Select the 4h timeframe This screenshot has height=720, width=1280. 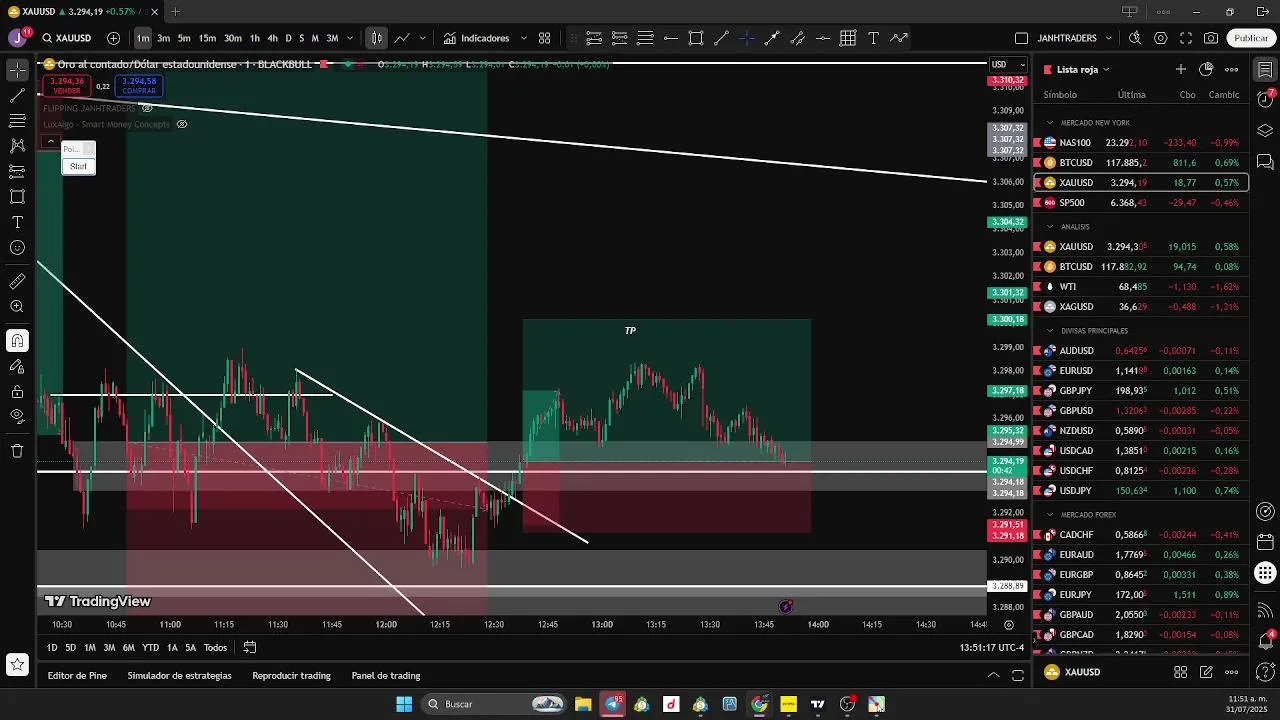pos(272,38)
